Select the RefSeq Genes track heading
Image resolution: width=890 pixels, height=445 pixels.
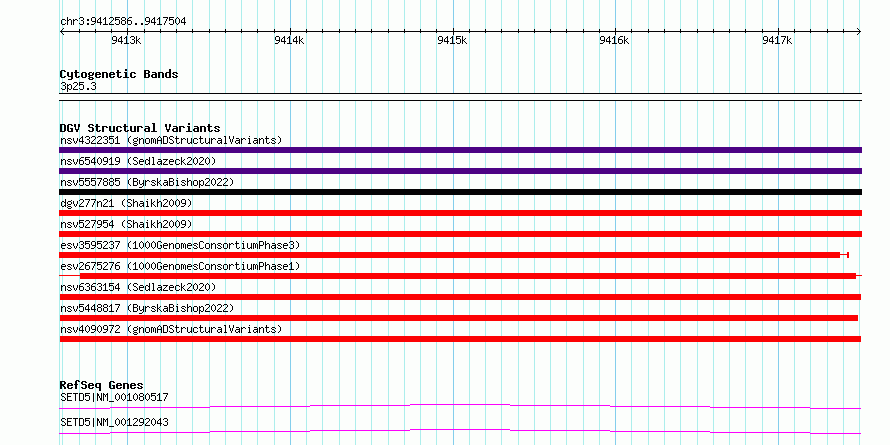tap(101, 385)
